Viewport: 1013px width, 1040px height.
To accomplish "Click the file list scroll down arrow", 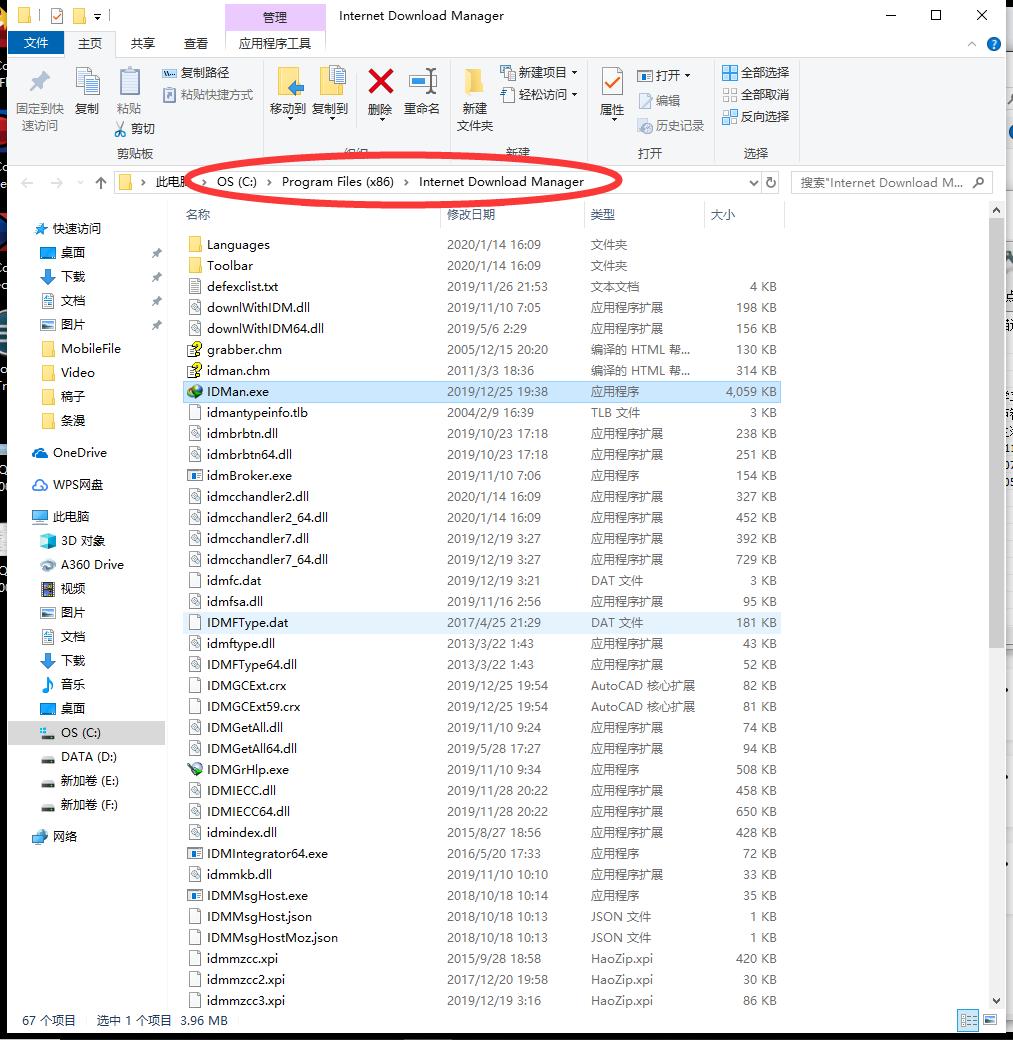I will pyautogui.click(x=996, y=1000).
